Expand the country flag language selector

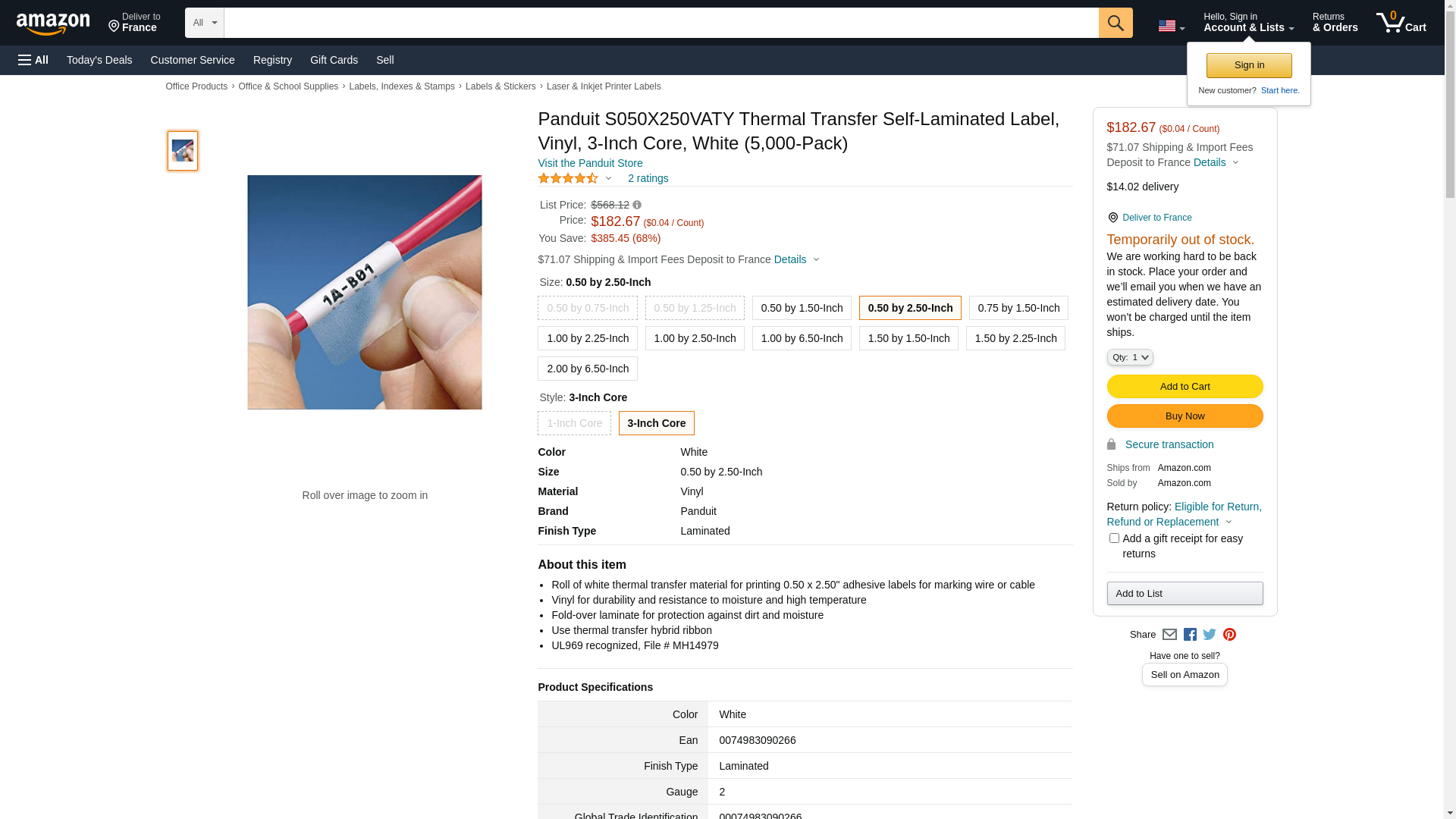[x=1171, y=26]
